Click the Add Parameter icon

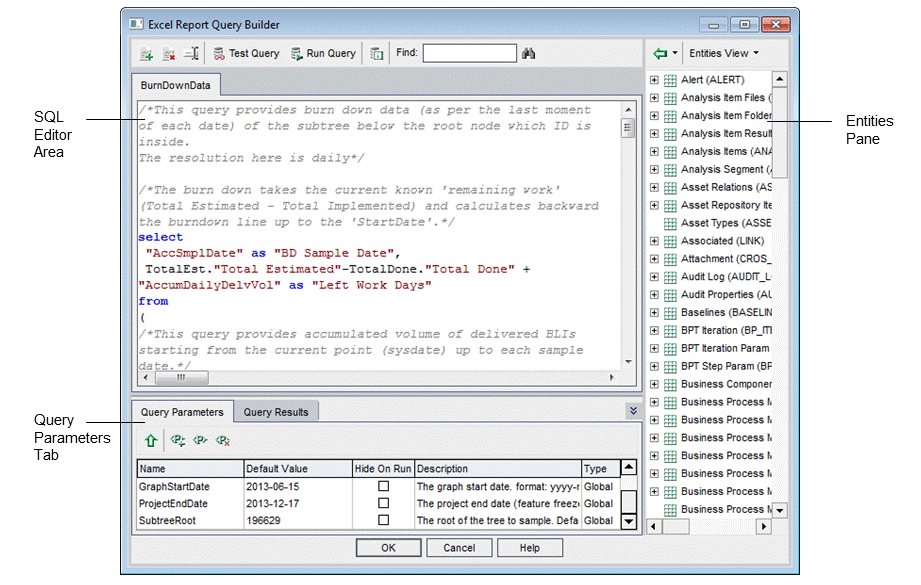tap(178, 439)
